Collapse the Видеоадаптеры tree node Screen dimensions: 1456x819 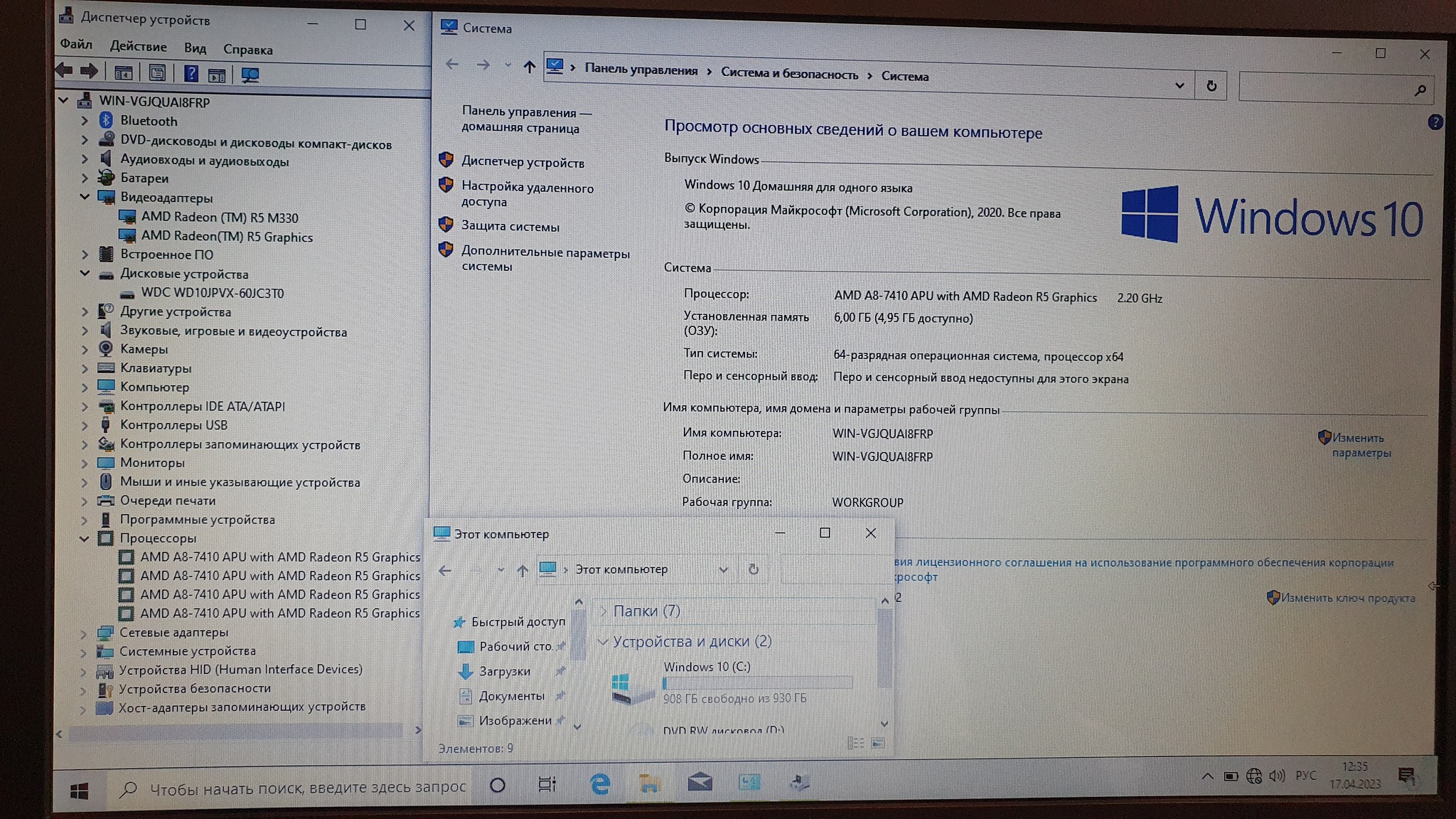(85, 197)
